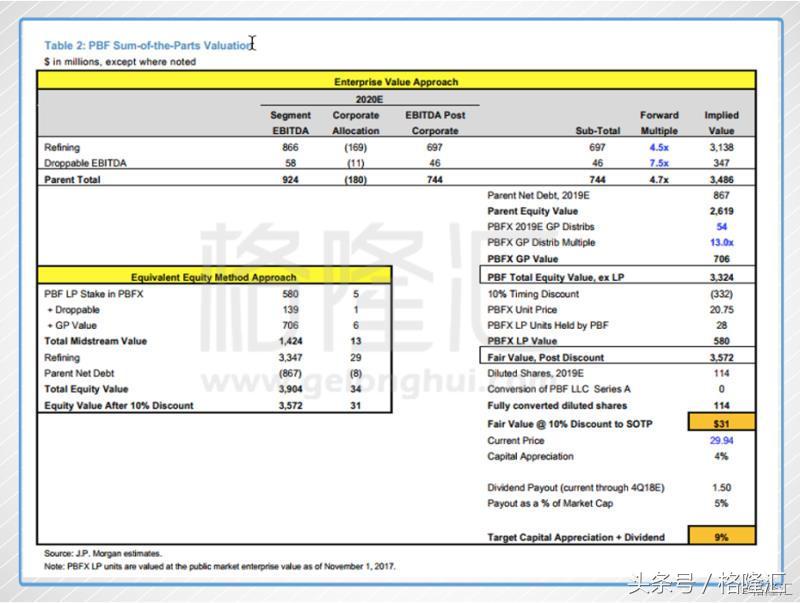Select the unit price value "20.75"
Image resolution: width=800 pixels, height=603 pixels.
721,310
